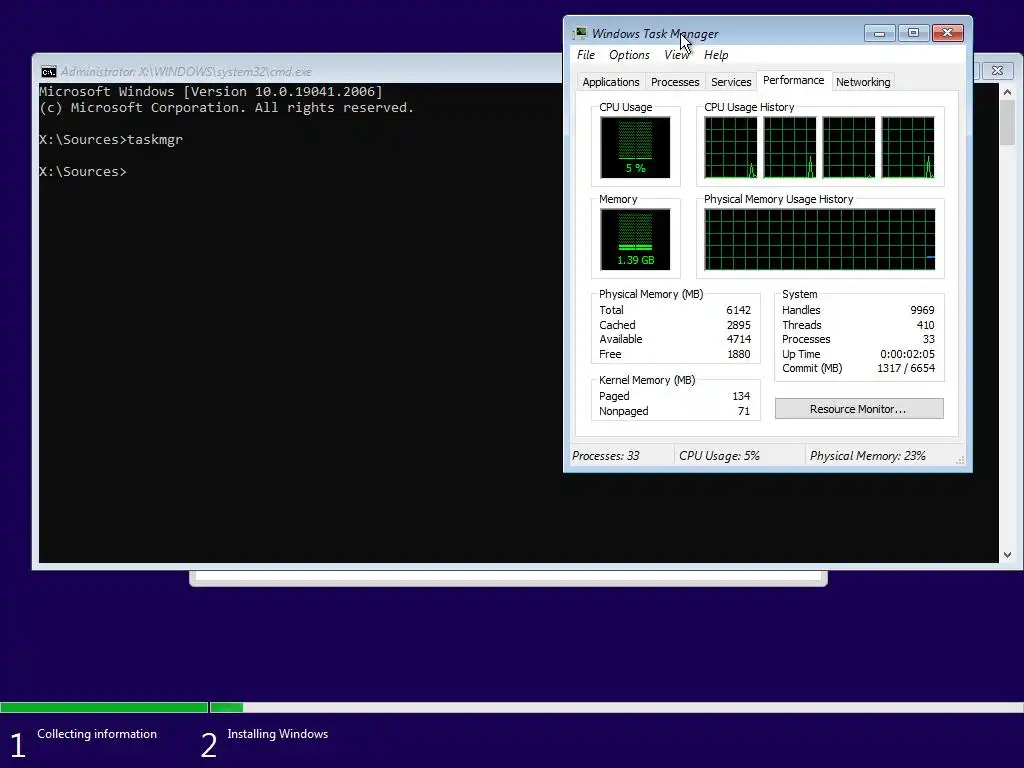Open the Help menu
Screen dimensions: 1024x768
click(x=716, y=55)
